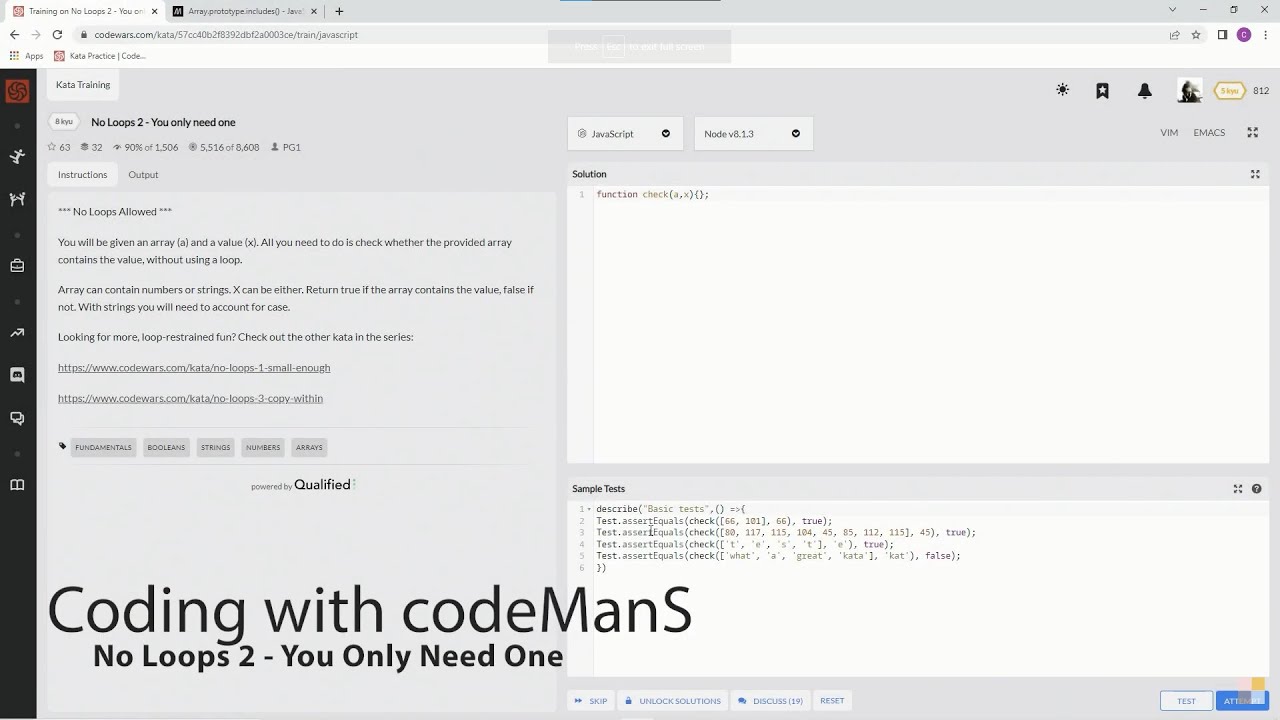Image resolution: width=1280 pixels, height=720 pixels.
Task: Click the collections count icon
Action: [83, 147]
